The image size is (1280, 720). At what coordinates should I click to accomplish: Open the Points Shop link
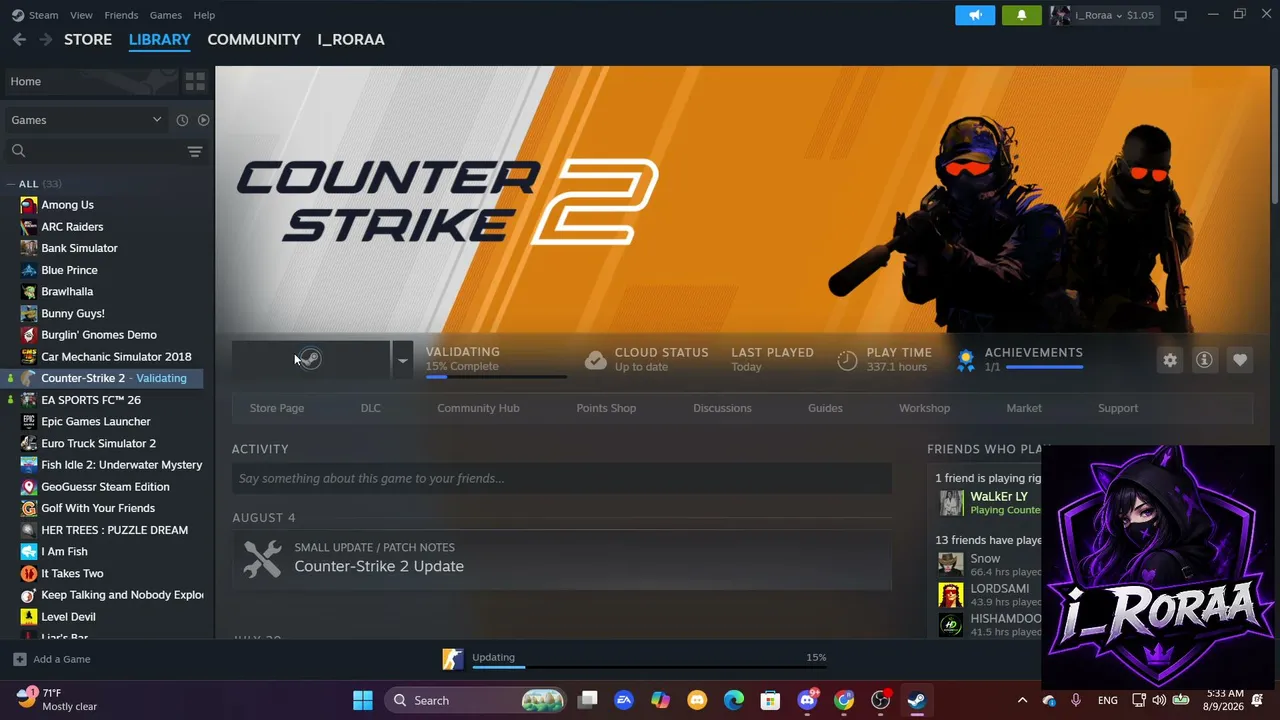tap(606, 408)
